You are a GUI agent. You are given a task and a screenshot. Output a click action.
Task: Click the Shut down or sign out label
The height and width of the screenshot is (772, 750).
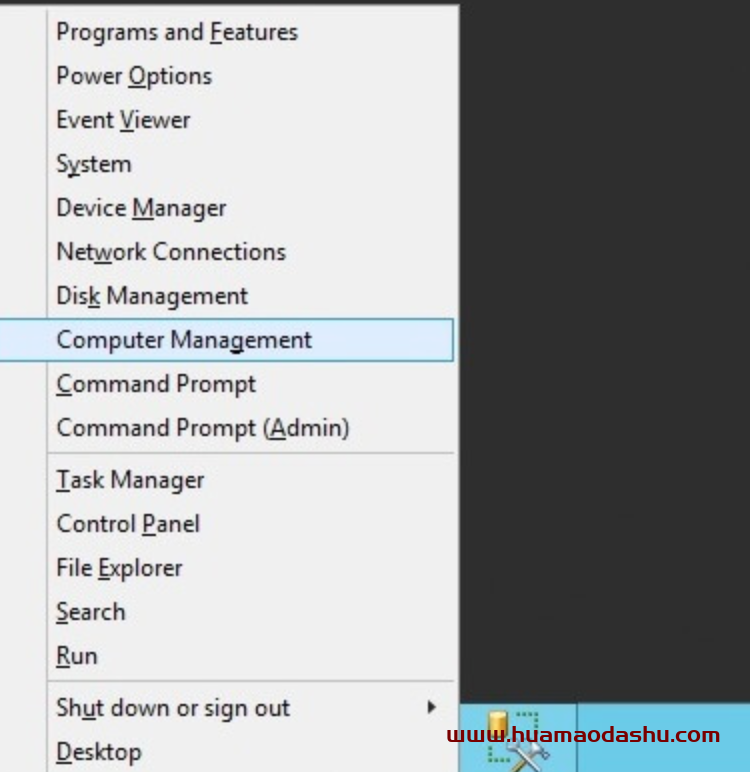[x=173, y=708]
